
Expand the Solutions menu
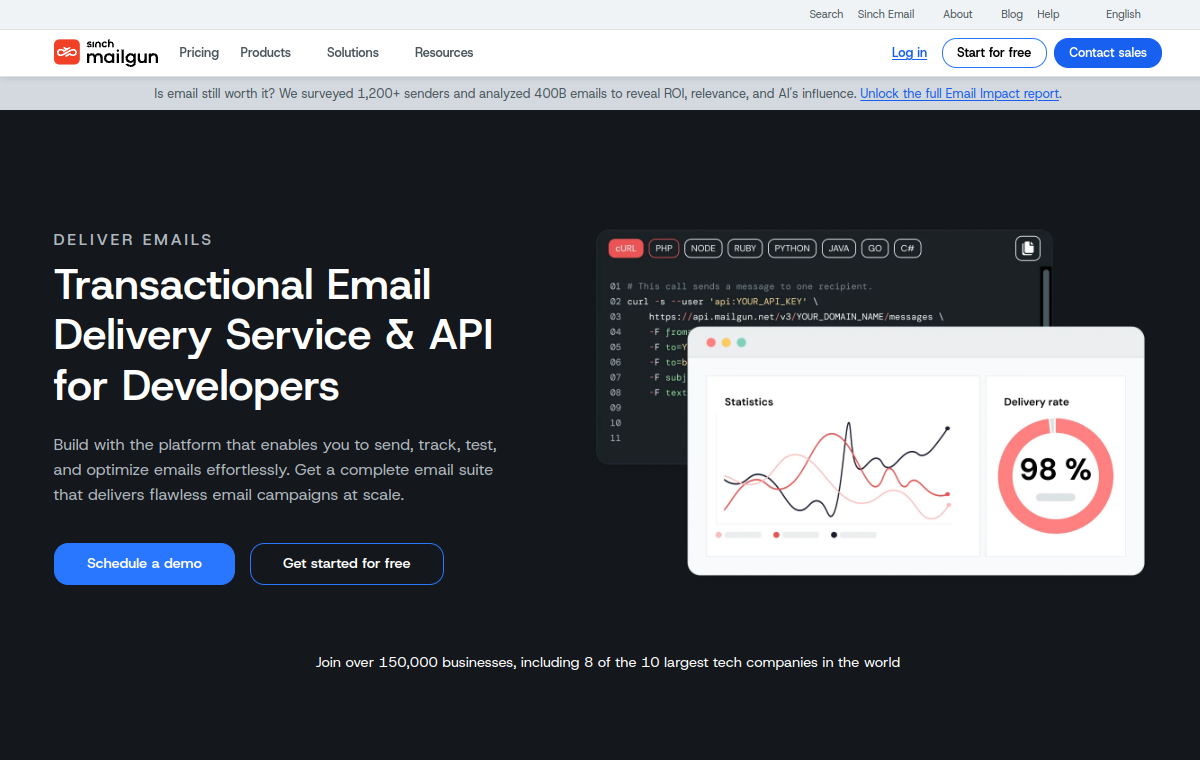click(353, 52)
